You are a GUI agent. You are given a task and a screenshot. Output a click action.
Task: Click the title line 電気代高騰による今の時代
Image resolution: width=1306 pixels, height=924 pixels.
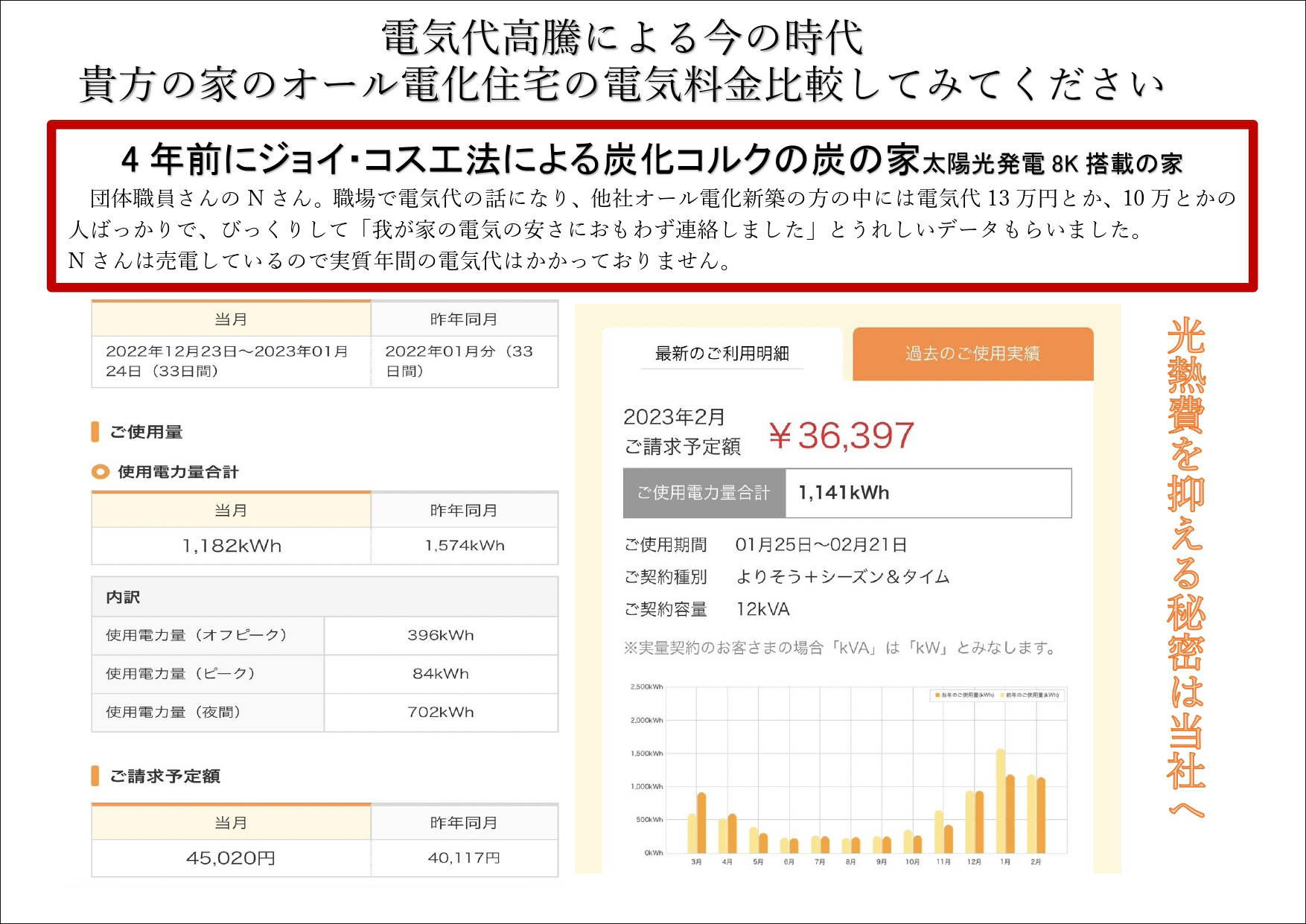[x=622, y=37]
